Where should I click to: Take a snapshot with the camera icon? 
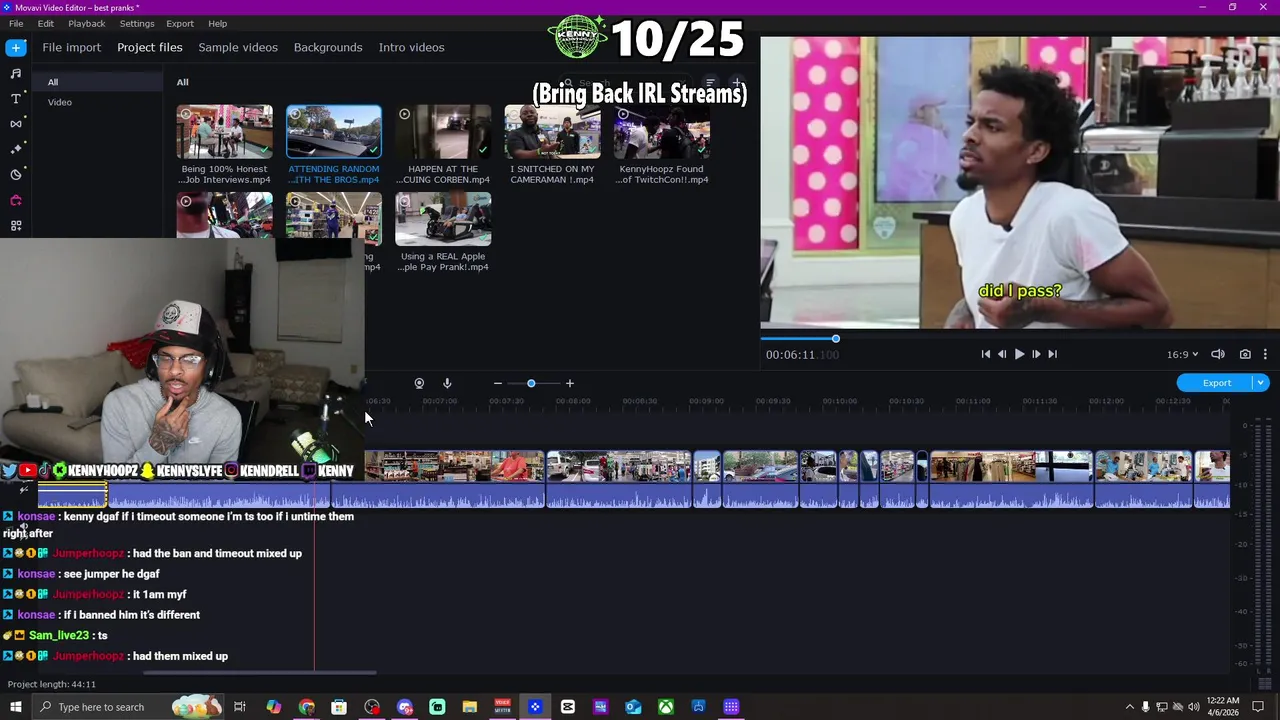click(x=1245, y=354)
